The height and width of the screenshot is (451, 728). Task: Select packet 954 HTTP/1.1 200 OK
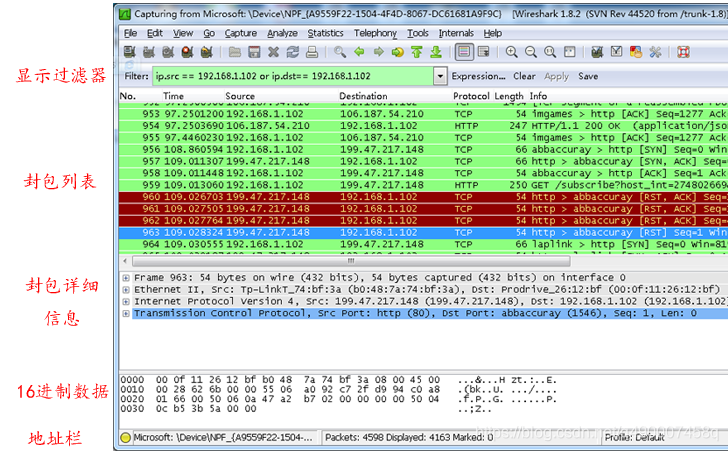(423, 126)
